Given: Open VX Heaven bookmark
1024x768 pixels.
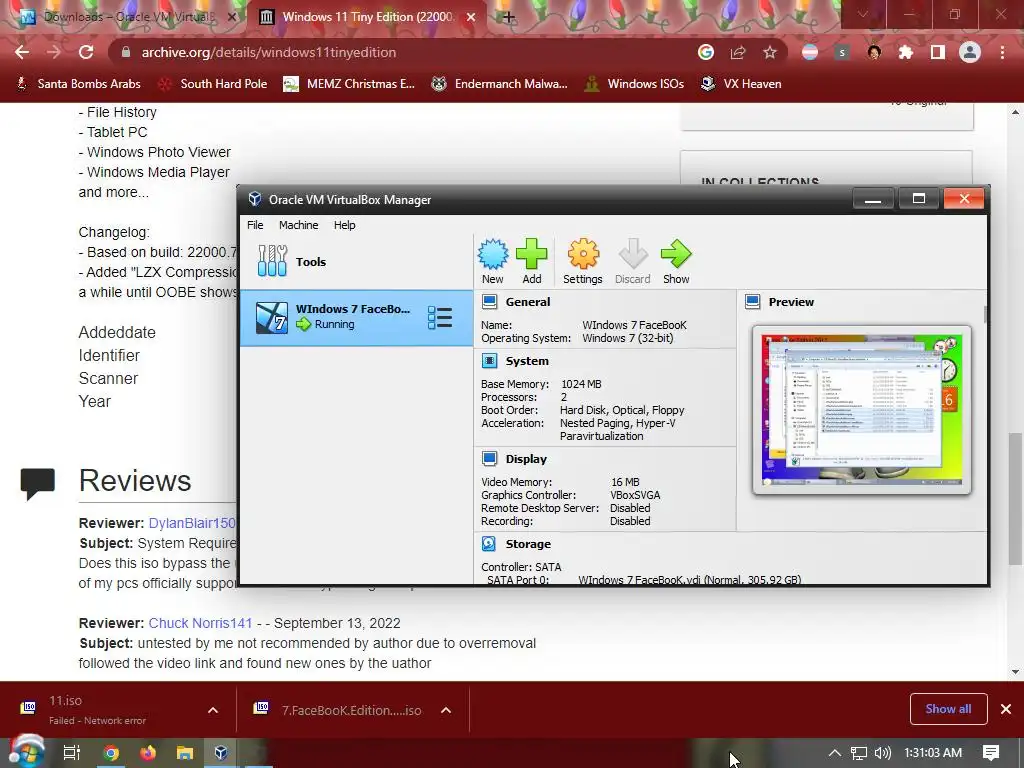Looking at the screenshot, I should (x=741, y=84).
